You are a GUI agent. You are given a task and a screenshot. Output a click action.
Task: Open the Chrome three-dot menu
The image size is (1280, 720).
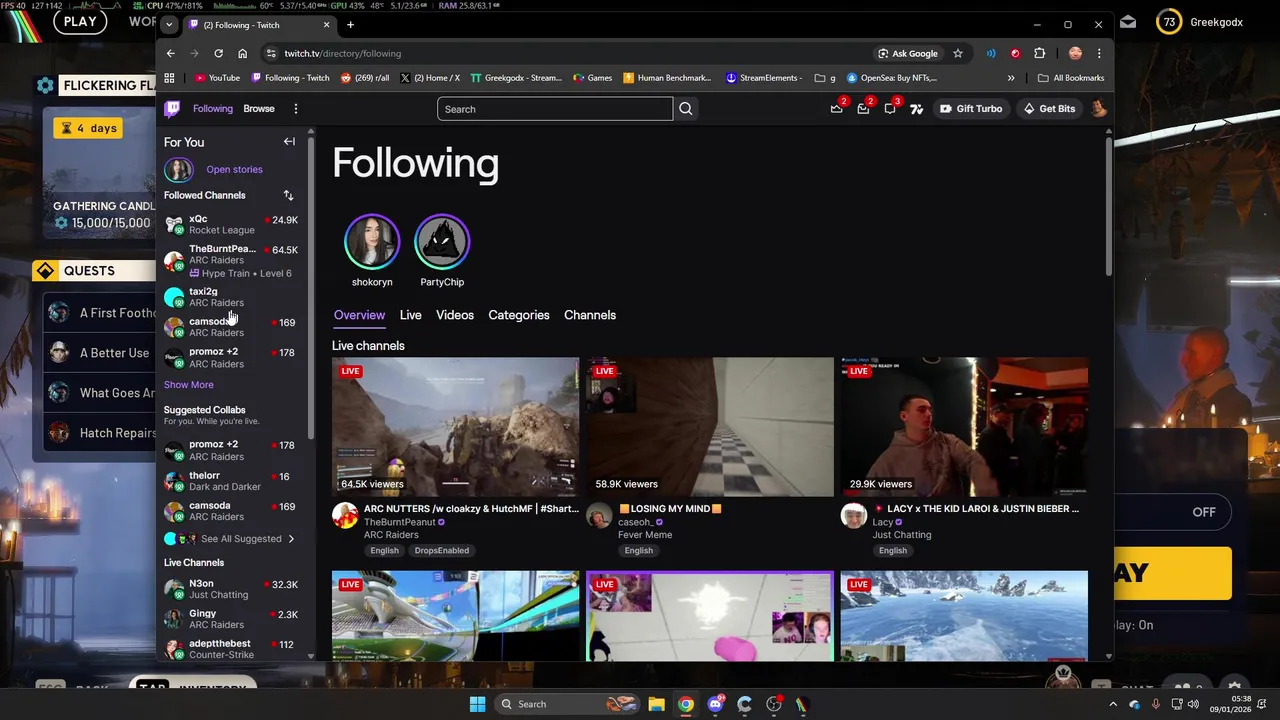(1099, 53)
